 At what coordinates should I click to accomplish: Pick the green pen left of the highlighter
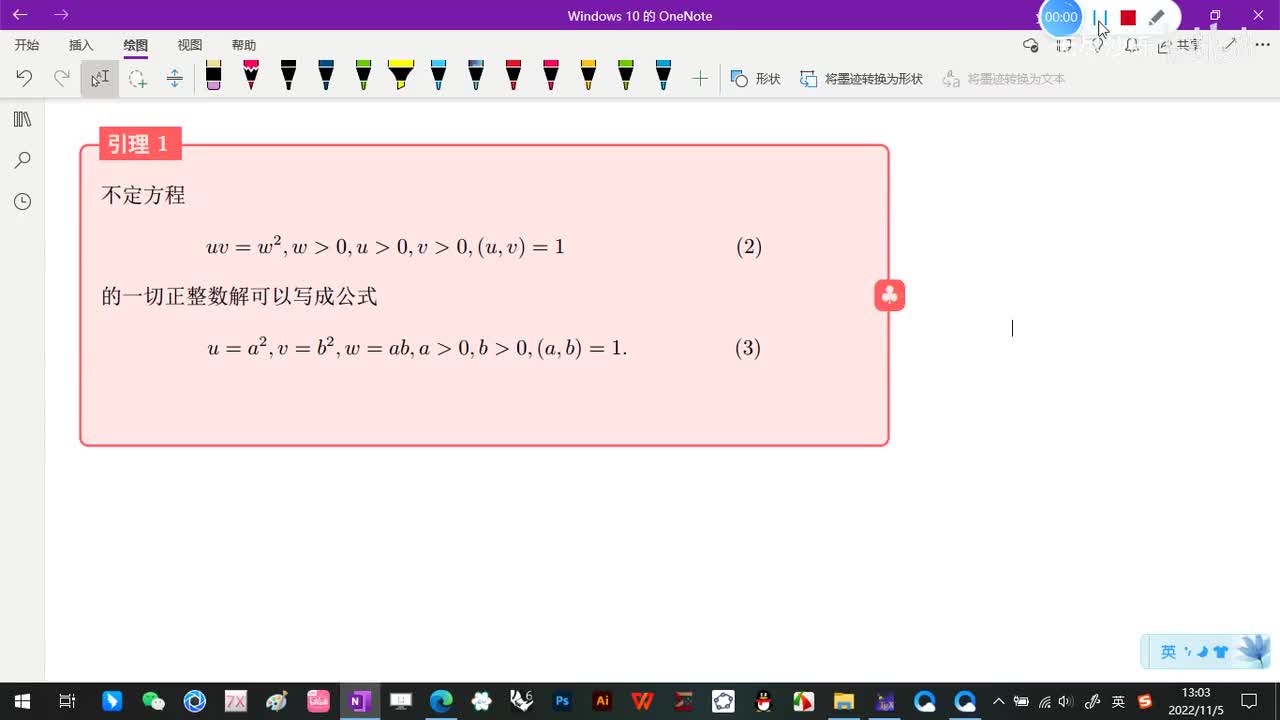coord(363,75)
